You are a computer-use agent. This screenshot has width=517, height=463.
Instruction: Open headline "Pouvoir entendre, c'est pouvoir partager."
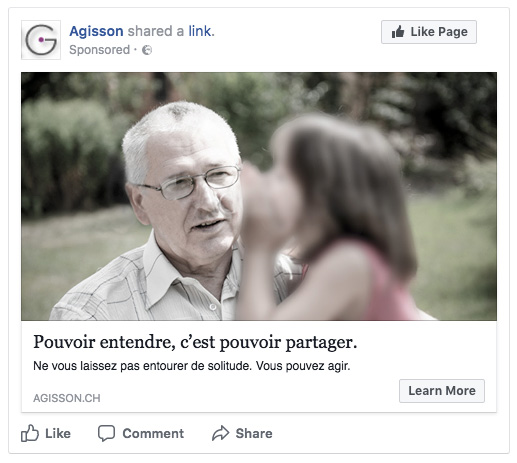(195, 342)
